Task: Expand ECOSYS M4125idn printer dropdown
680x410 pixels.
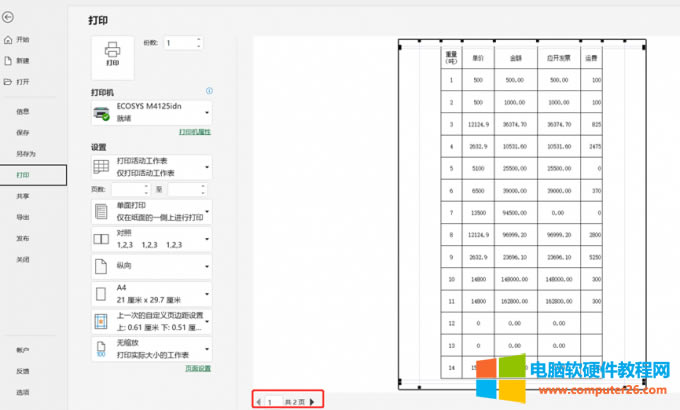Action: (151, 113)
